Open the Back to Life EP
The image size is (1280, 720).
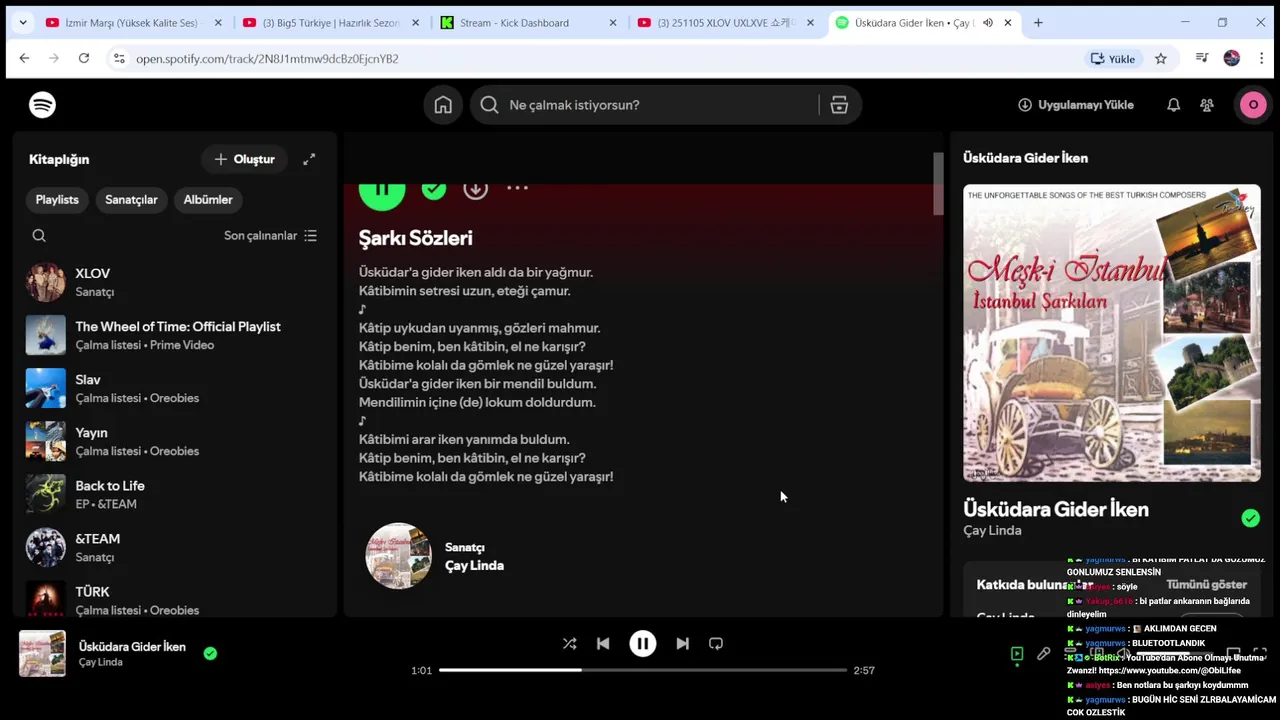click(175, 494)
